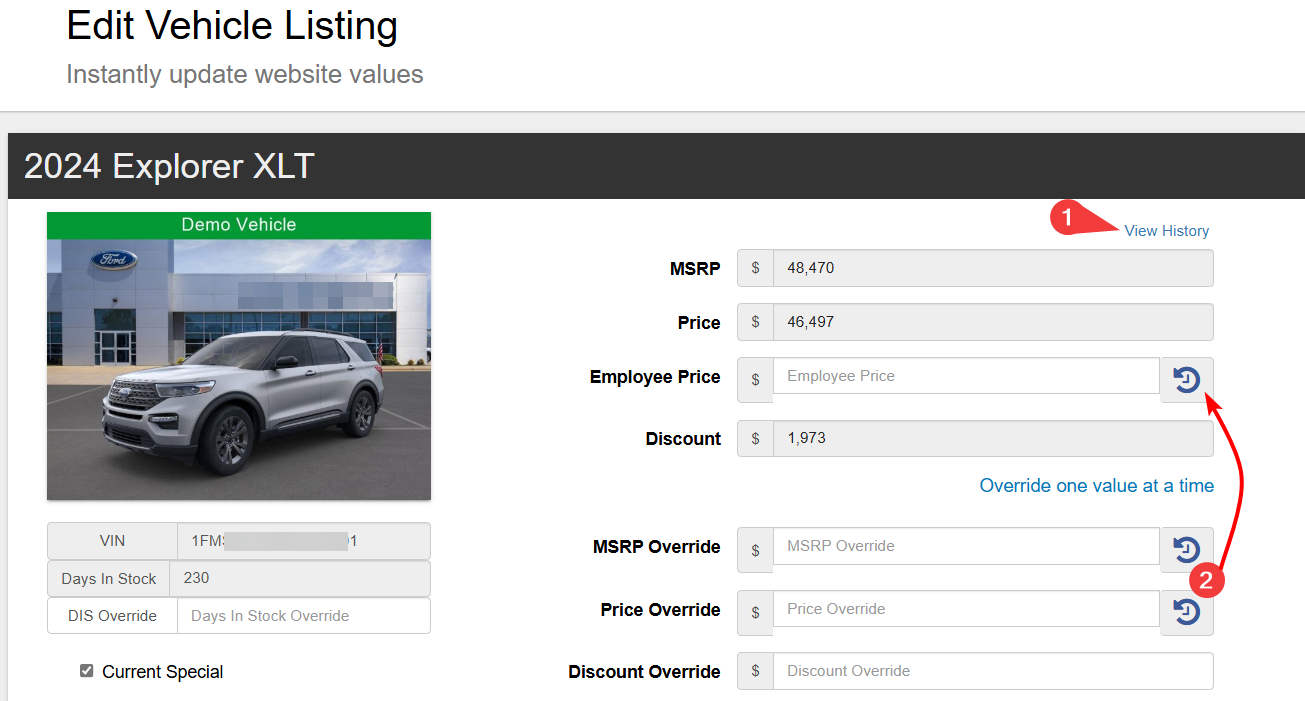Click the DIS Override label
Image resolution: width=1305 pixels, height=701 pixels.
112,616
